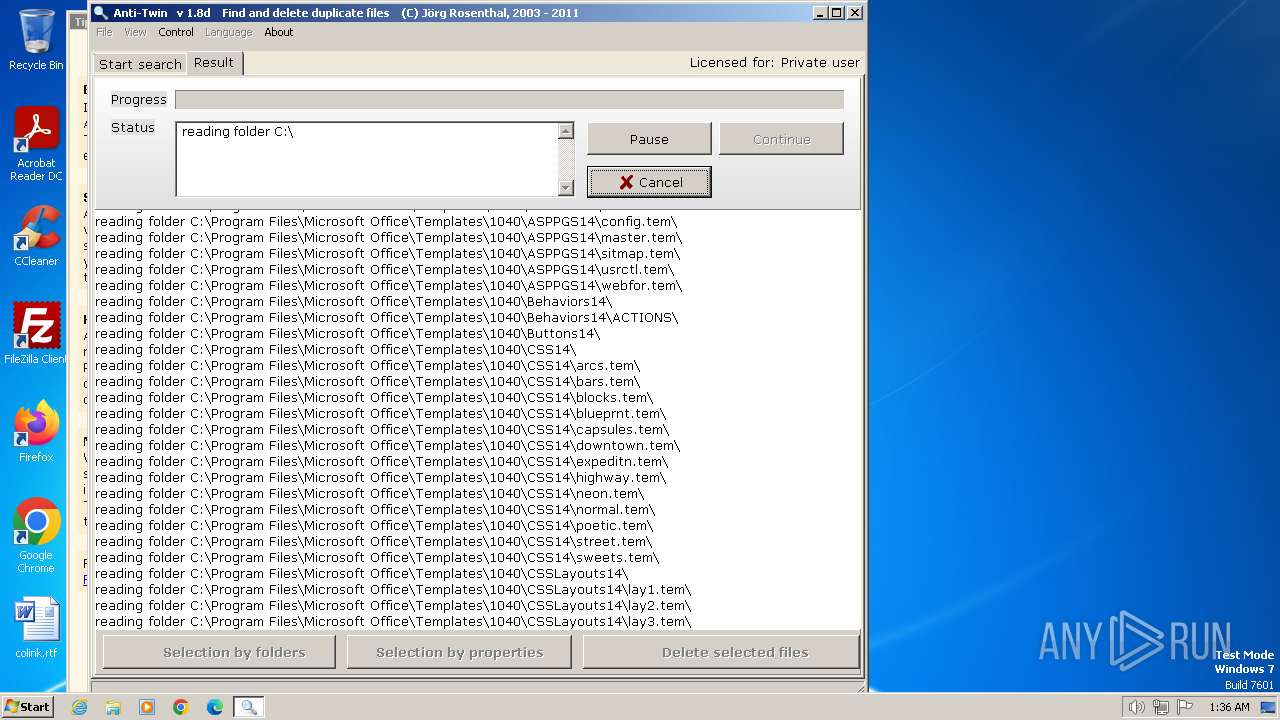Image resolution: width=1280 pixels, height=720 pixels.
Task: Select log line ending sitmap.tem\
Action: pyautogui.click(x=387, y=254)
